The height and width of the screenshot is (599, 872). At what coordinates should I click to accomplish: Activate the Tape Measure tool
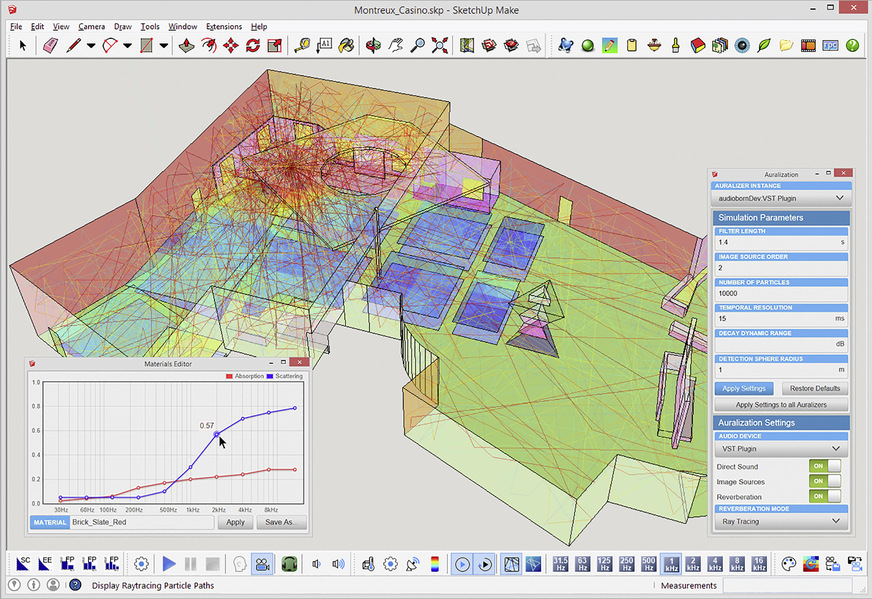click(x=301, y=46)
